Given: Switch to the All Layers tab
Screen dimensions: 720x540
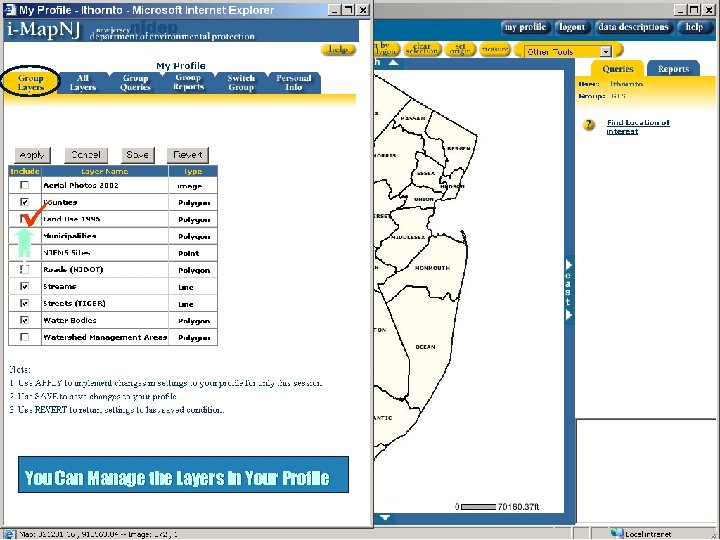Looking at the screenshot, I should click(x=83, y=83).
